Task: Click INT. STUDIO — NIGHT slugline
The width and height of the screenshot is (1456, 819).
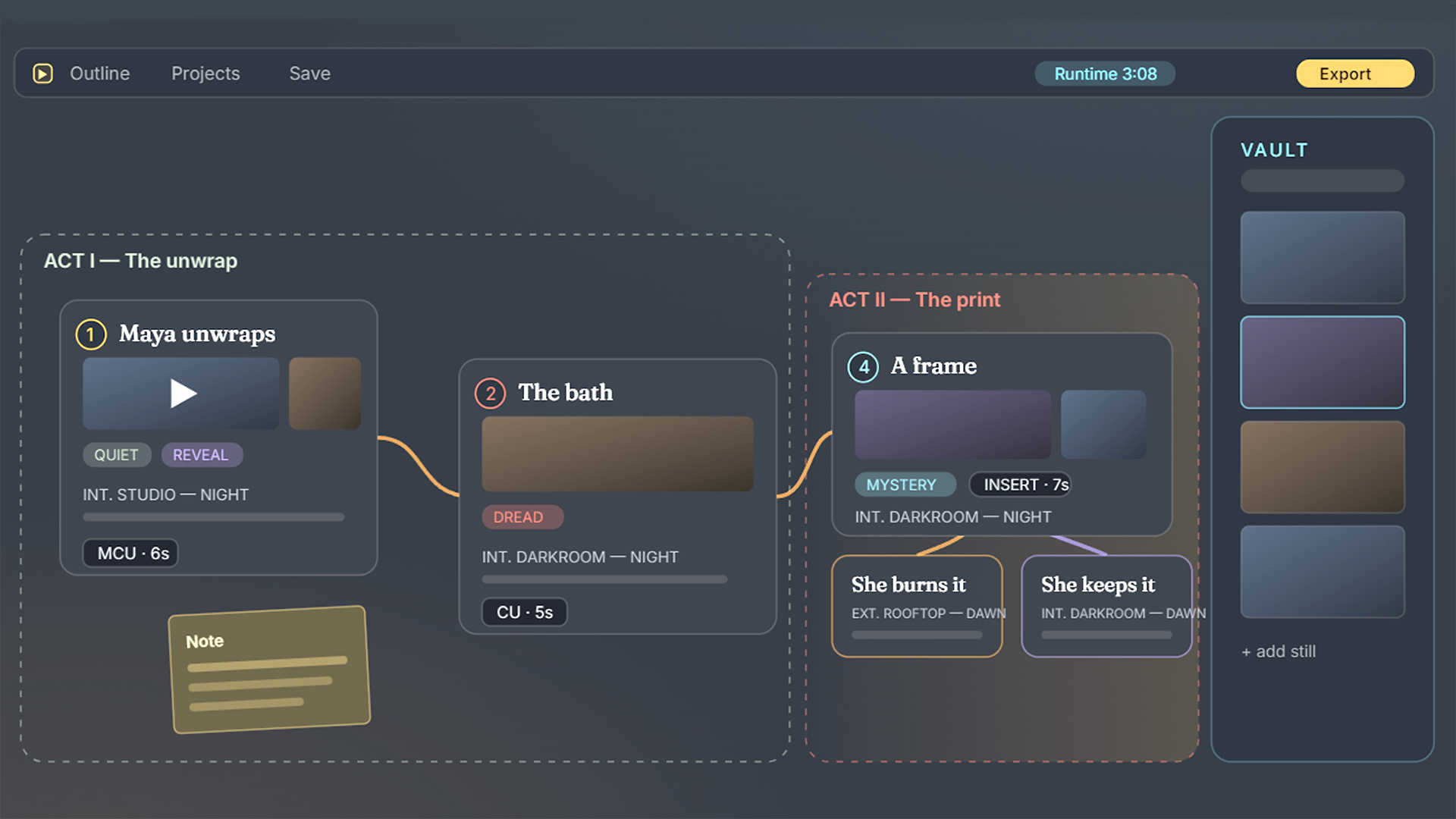Action: [166, 494]
